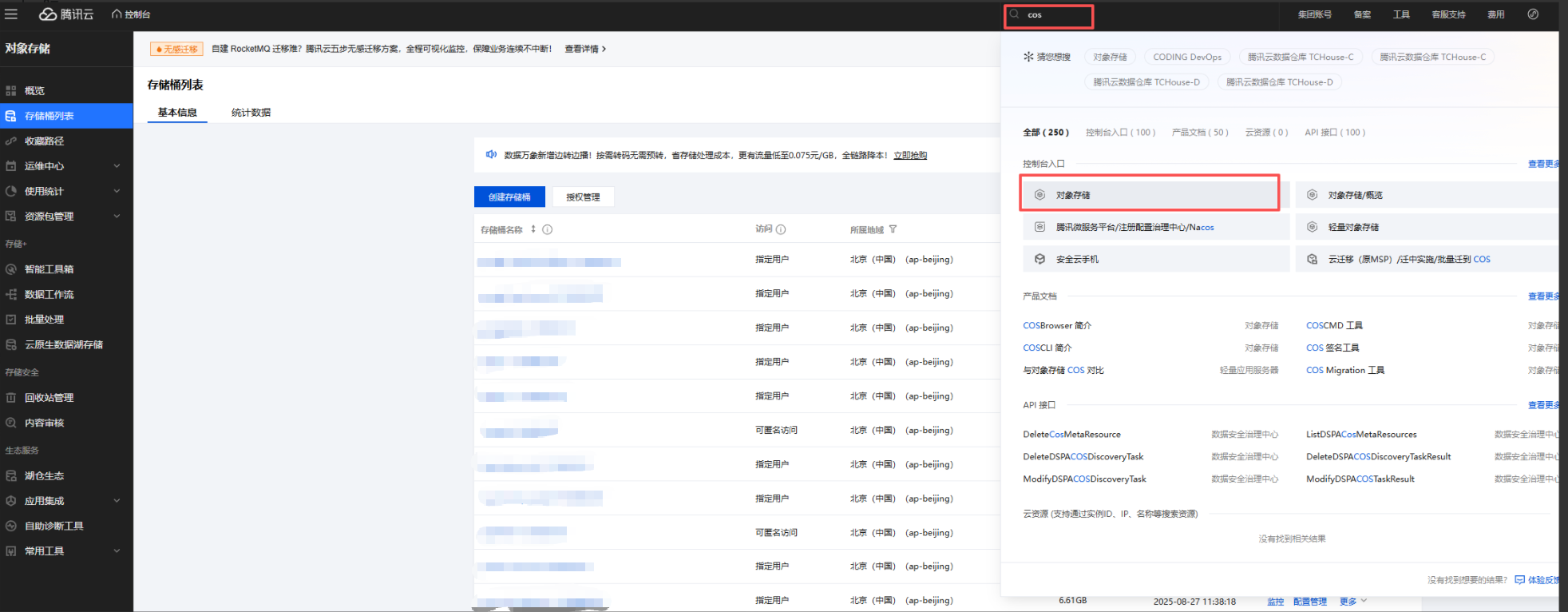This screenshot has height=612, width=1568.
Task: Expand the 使用统计 sidebar menu
Action: [117, 191]
